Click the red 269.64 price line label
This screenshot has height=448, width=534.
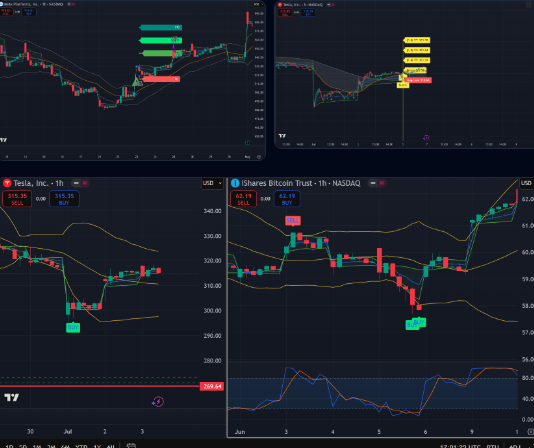pos(212,386)
